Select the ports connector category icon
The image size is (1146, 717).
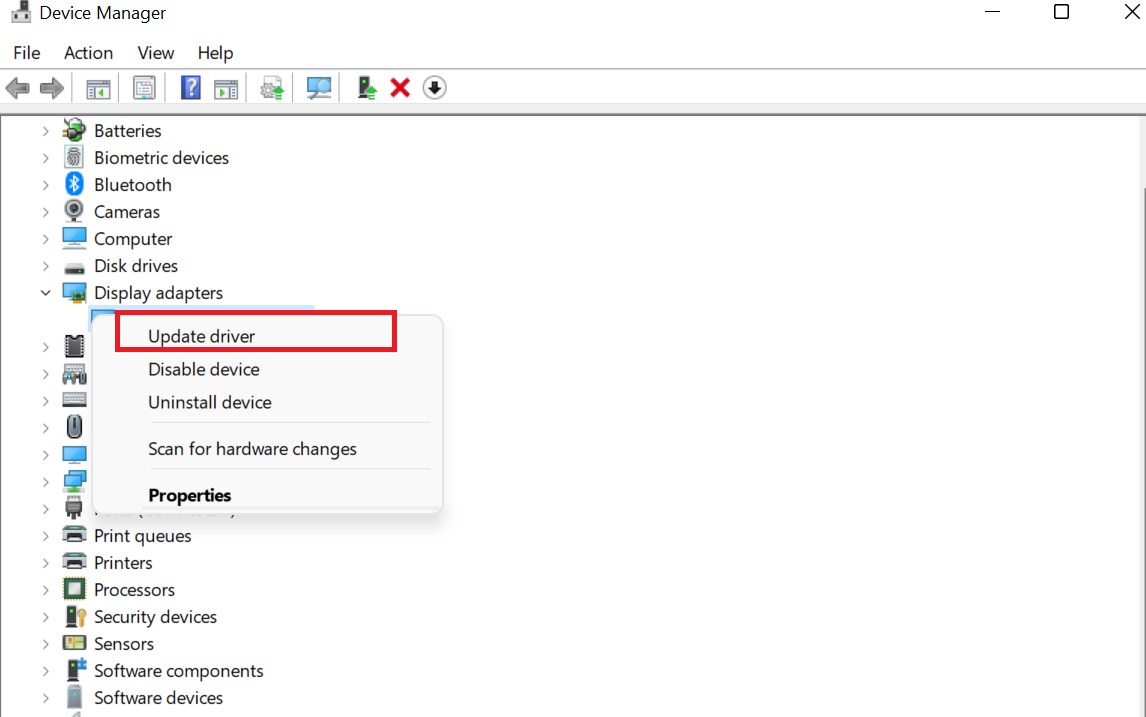[x=74, y=508]
